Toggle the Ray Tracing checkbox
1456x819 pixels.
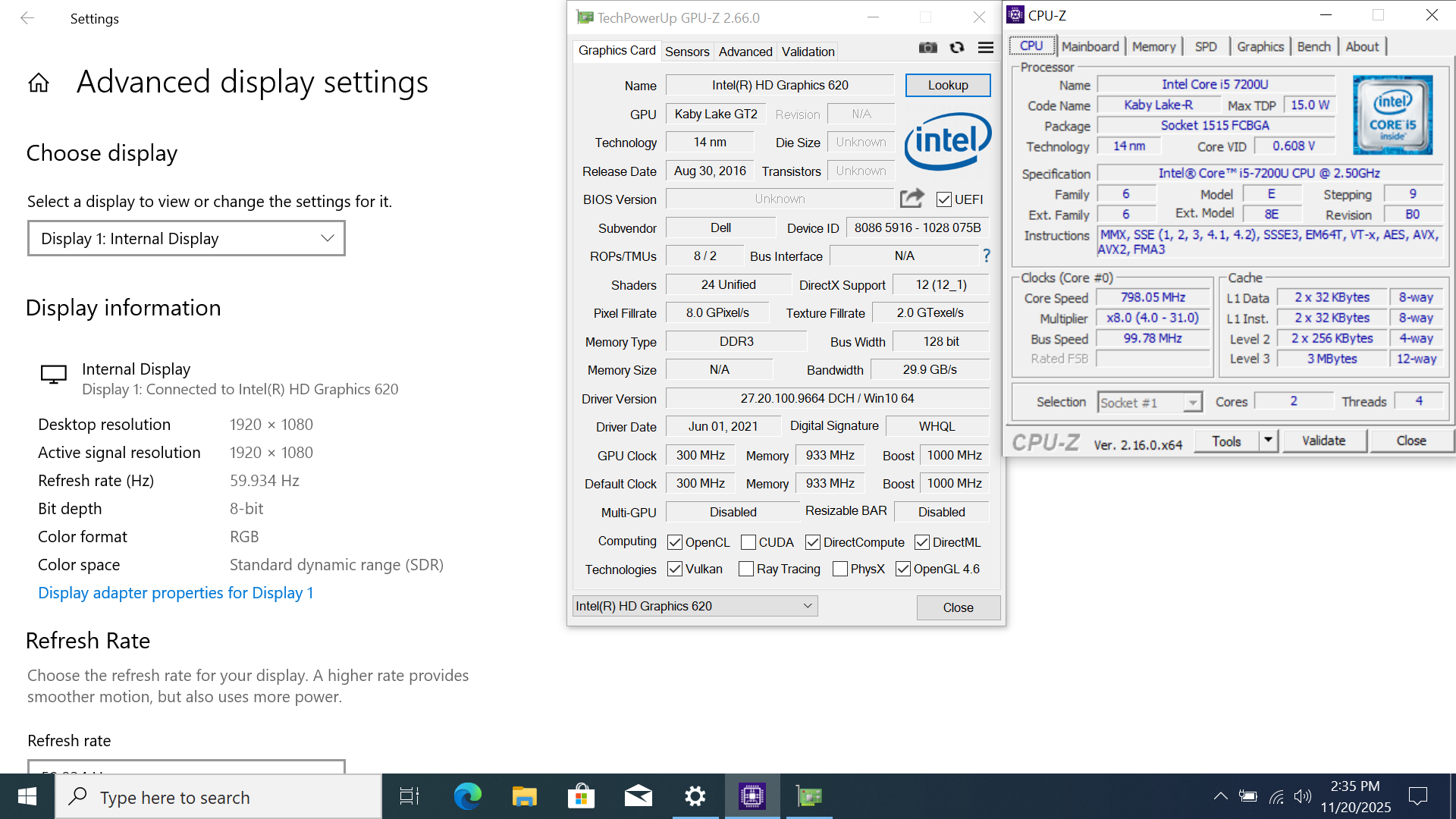pyautogui.click(x=746, y=569)
